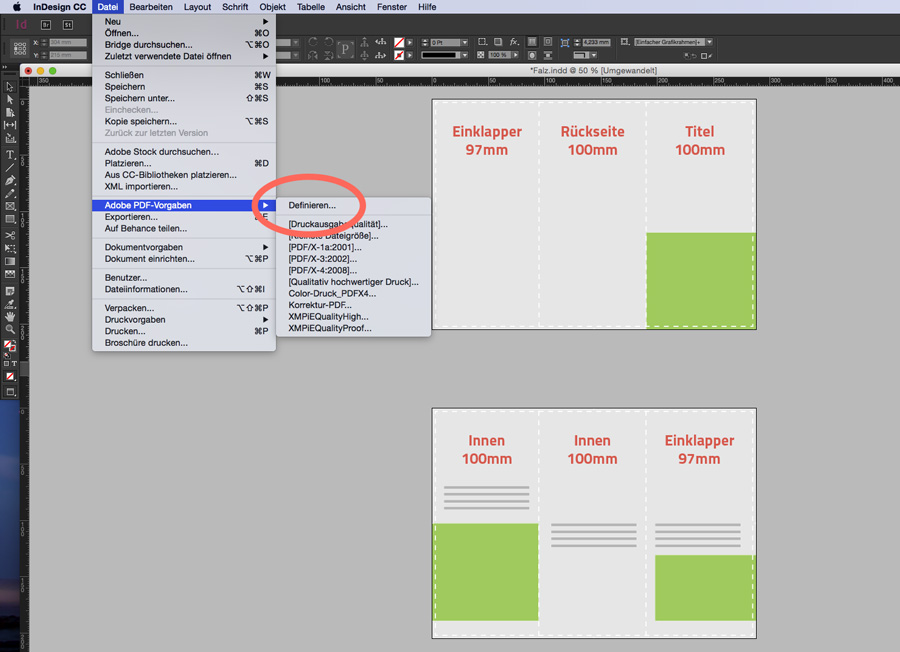Select the Line tool
Viewport: 900px width, 652px height.
[10, 168]
